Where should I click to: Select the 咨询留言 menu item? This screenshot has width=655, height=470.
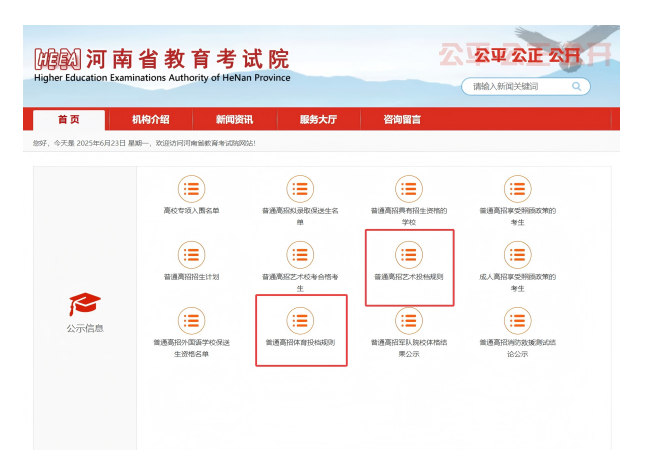pyautogui.click(x=402, y=120)
